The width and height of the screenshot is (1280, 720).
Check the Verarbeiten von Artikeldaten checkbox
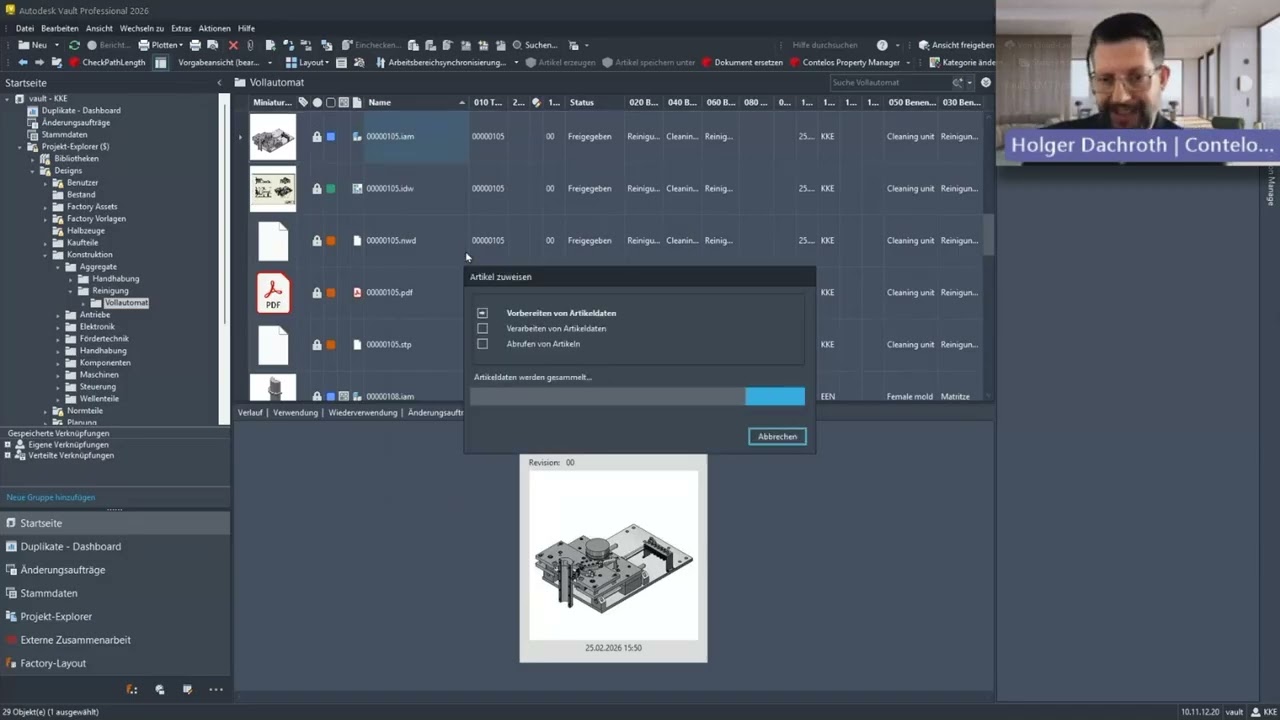point(482,328)
